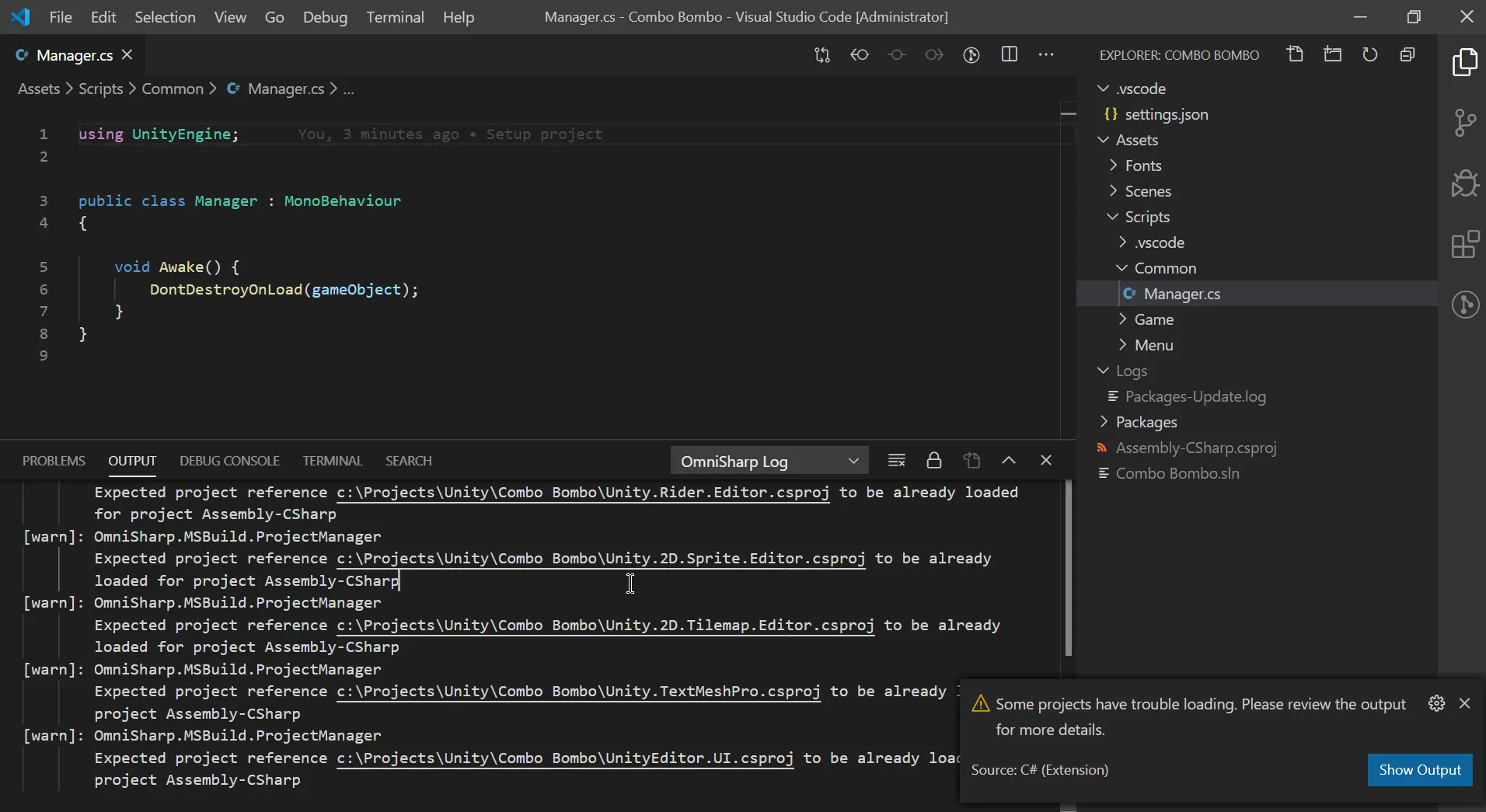This screenshot has height=812, width=1486.
Task: Open the Extensions view icon
Action: (x=1464, y=245)
